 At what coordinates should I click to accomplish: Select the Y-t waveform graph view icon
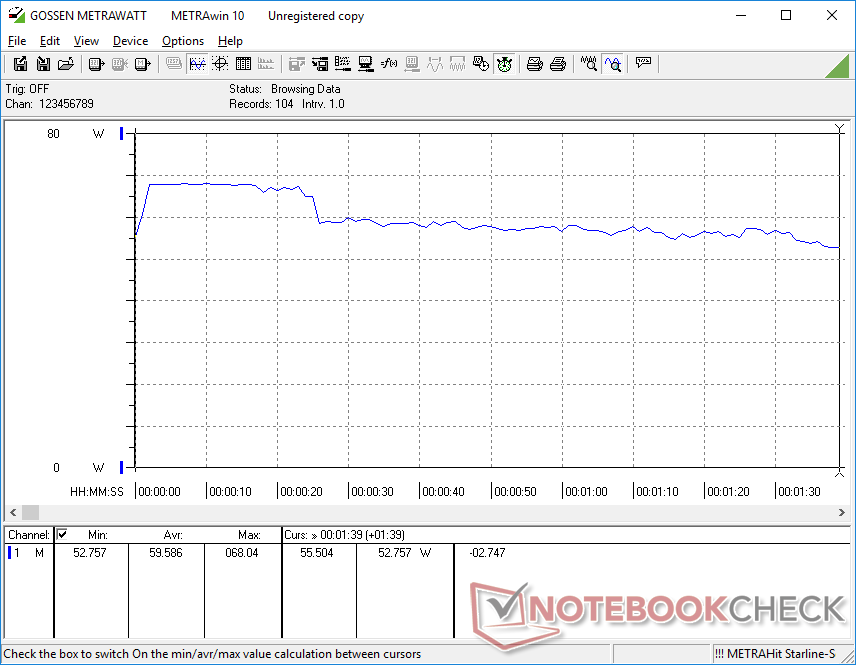(x=197, y=64)
